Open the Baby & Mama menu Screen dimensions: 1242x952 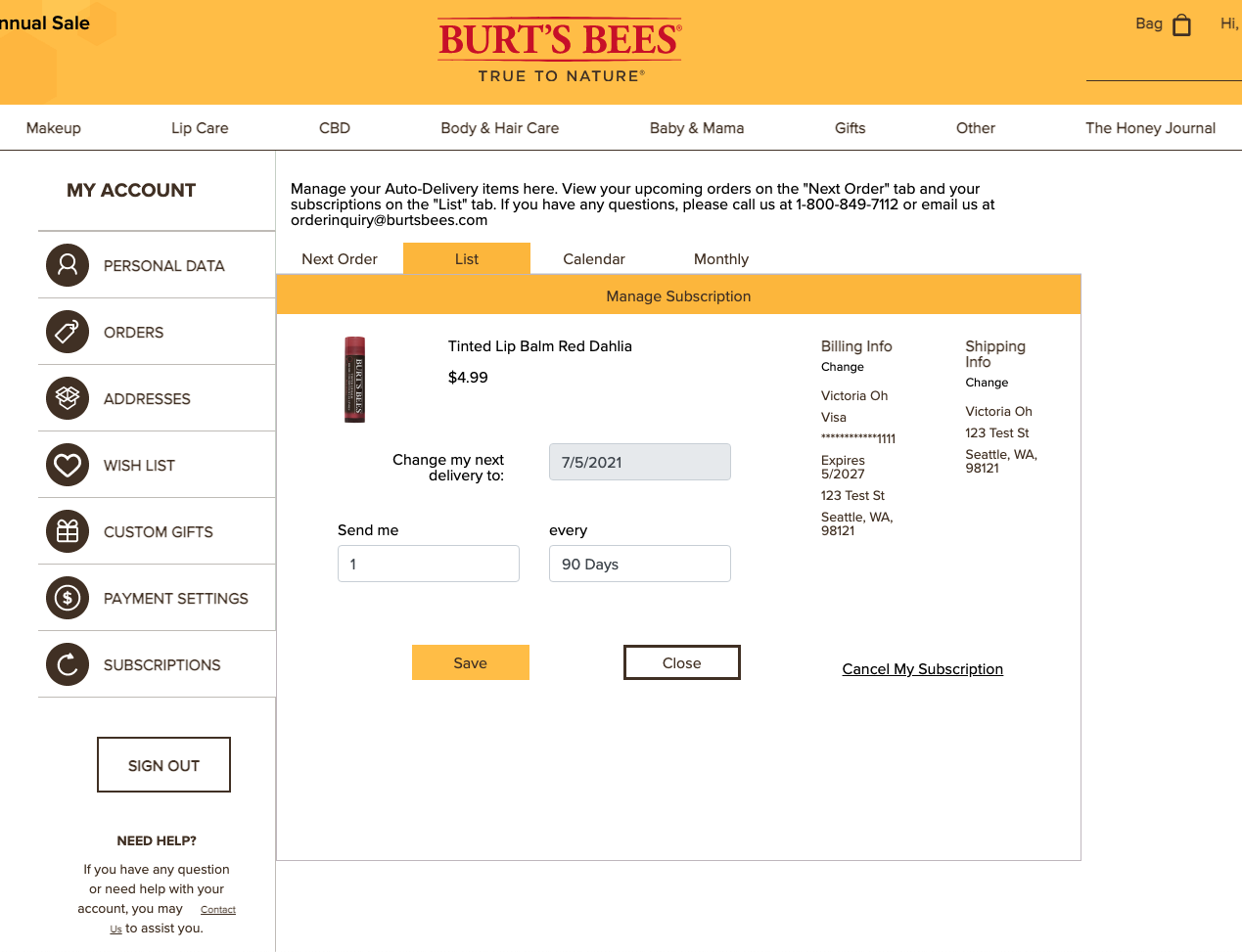pyautogui.click(x=697, y=128)
